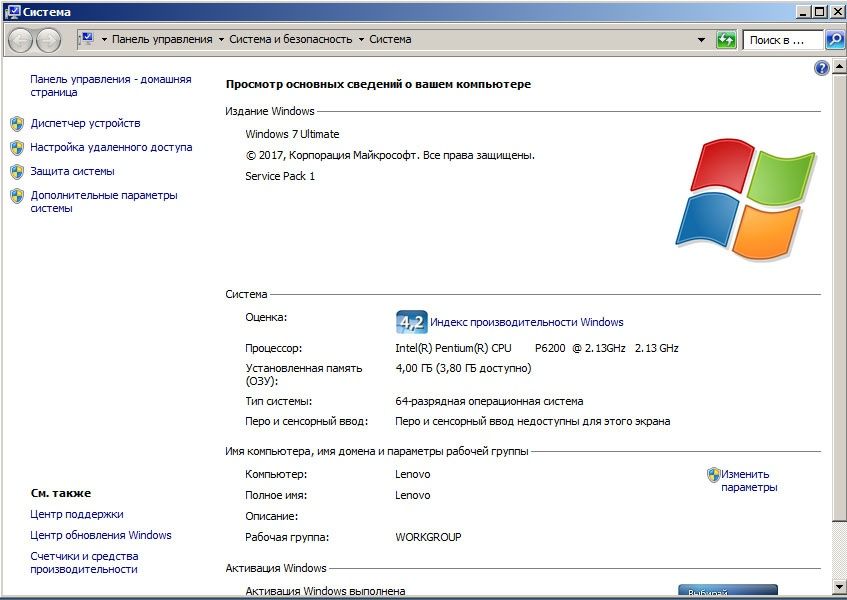Screen dimensions: 847x600
Task: Click the Service Pack 1 text
Action: coord(280,176)
